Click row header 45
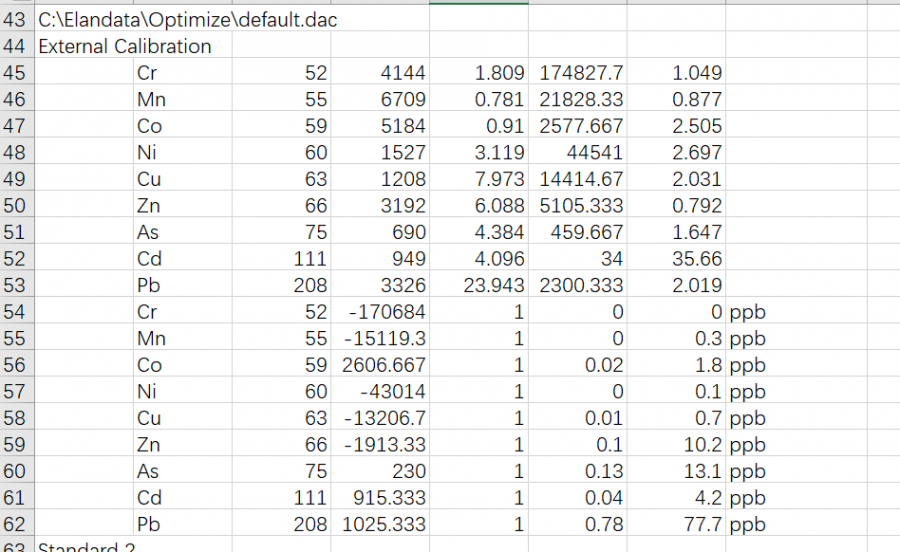Screen dimensions: 900x552 (x=15, y=73)
